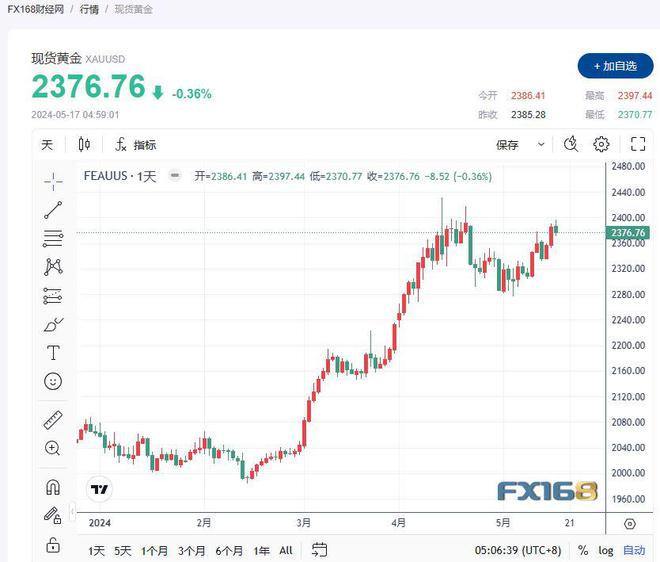
Task: Open the quick search icon
Action: pyautogui.click(x=571, y=144)
